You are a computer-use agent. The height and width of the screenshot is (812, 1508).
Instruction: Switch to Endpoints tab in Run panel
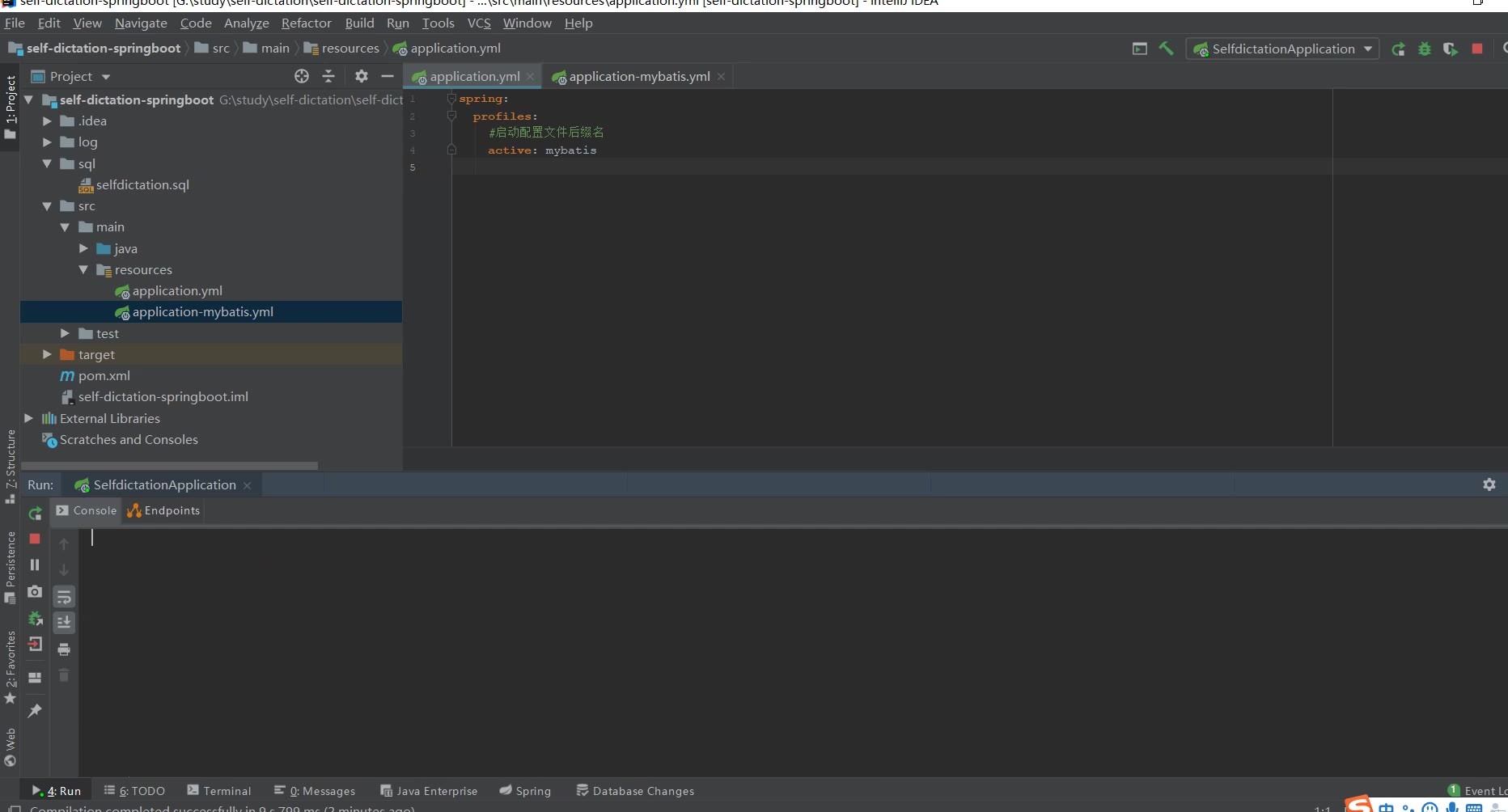164,510
